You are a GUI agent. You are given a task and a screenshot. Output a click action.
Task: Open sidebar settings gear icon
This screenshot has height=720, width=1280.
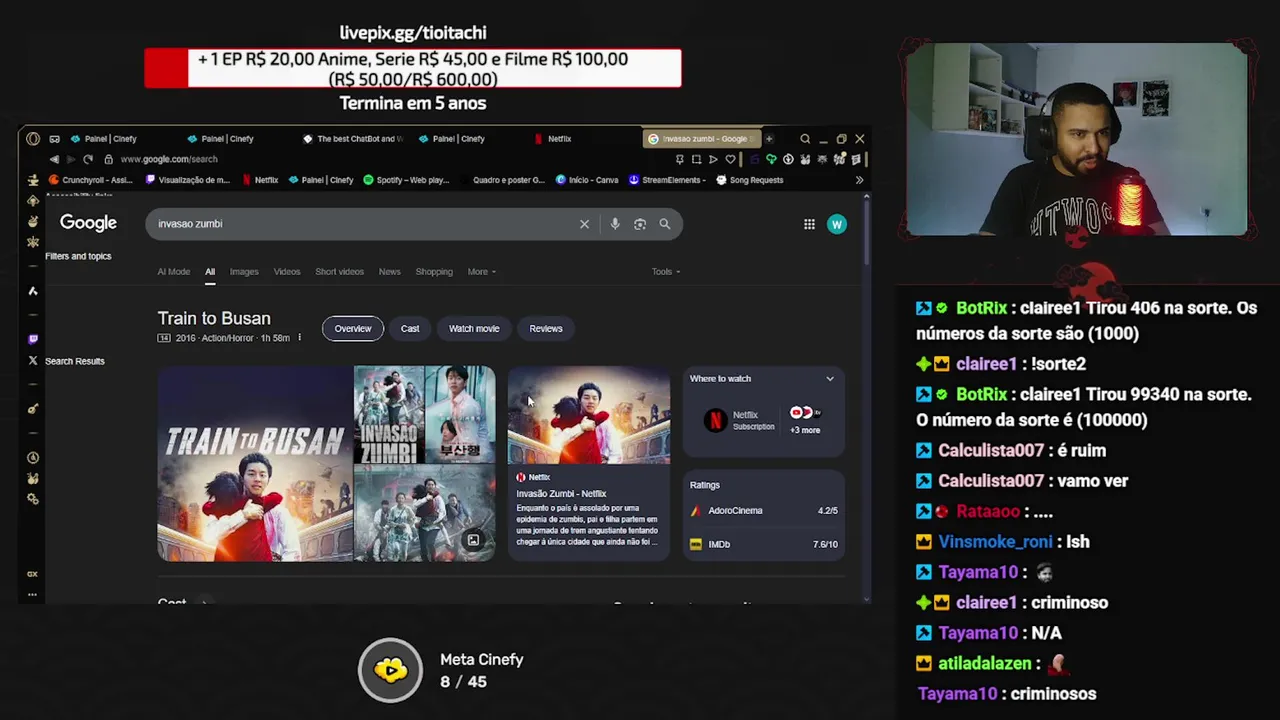33,499
